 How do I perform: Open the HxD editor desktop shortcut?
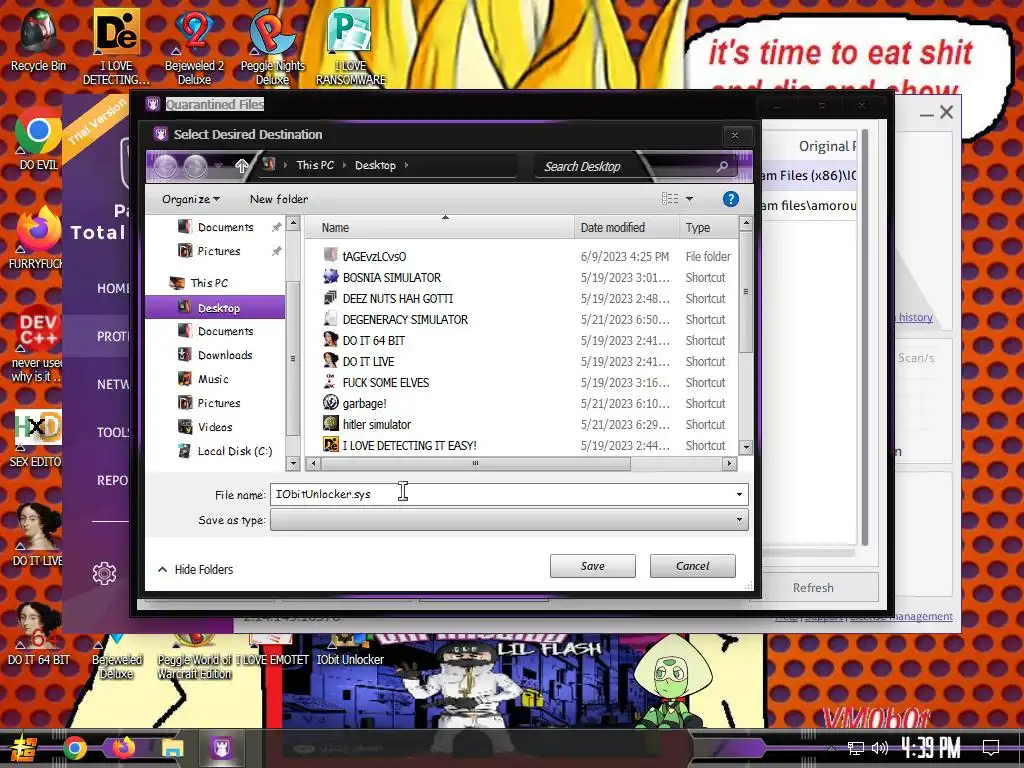click(x=36, y=438)
